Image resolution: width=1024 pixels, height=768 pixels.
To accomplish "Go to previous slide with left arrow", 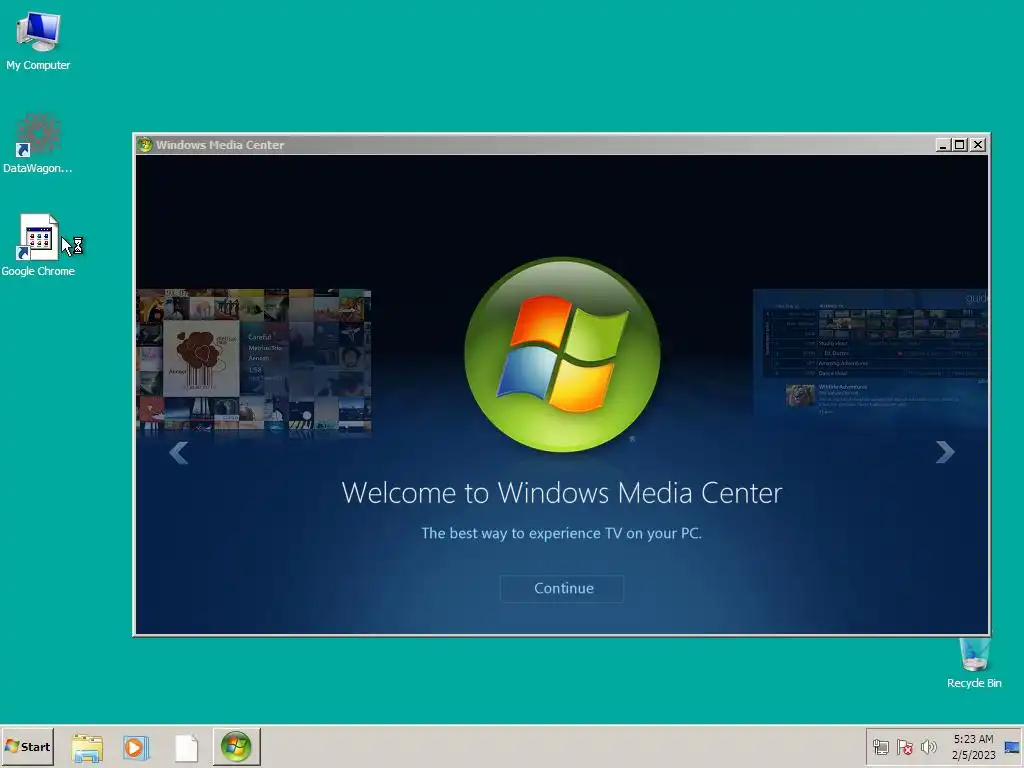I will (178, 453).
